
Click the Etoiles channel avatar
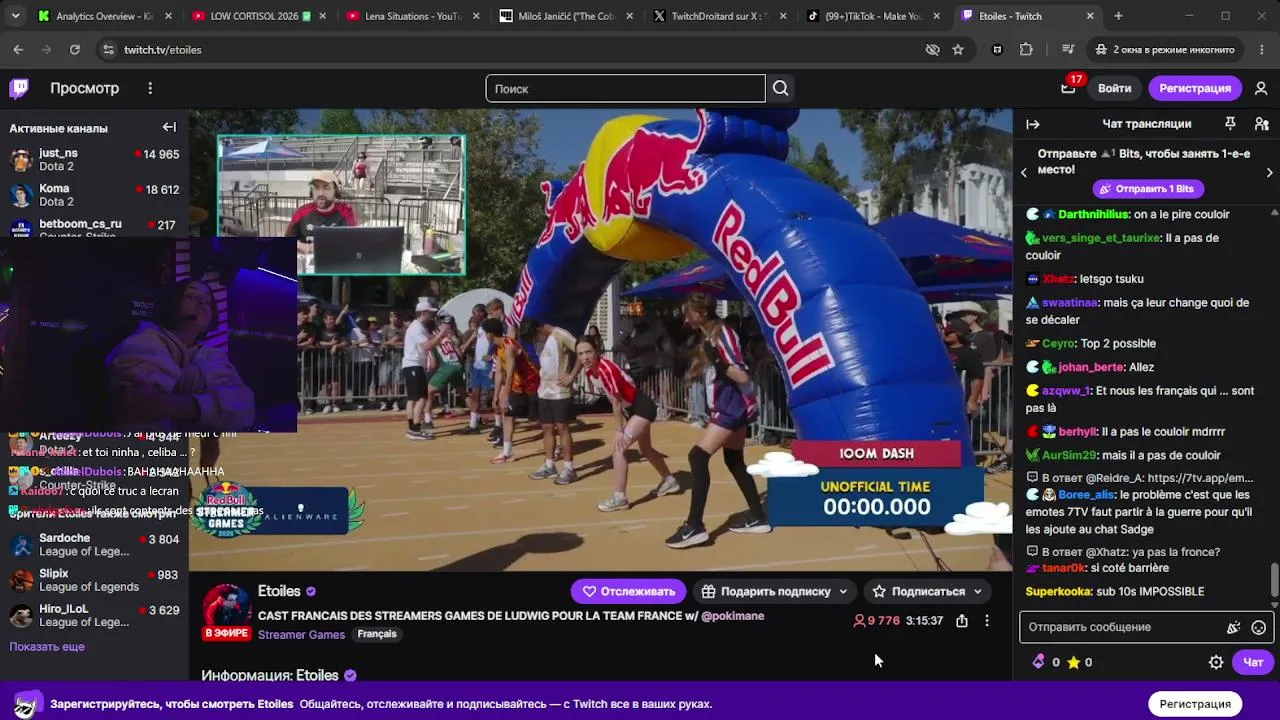[x=227, y=609]
